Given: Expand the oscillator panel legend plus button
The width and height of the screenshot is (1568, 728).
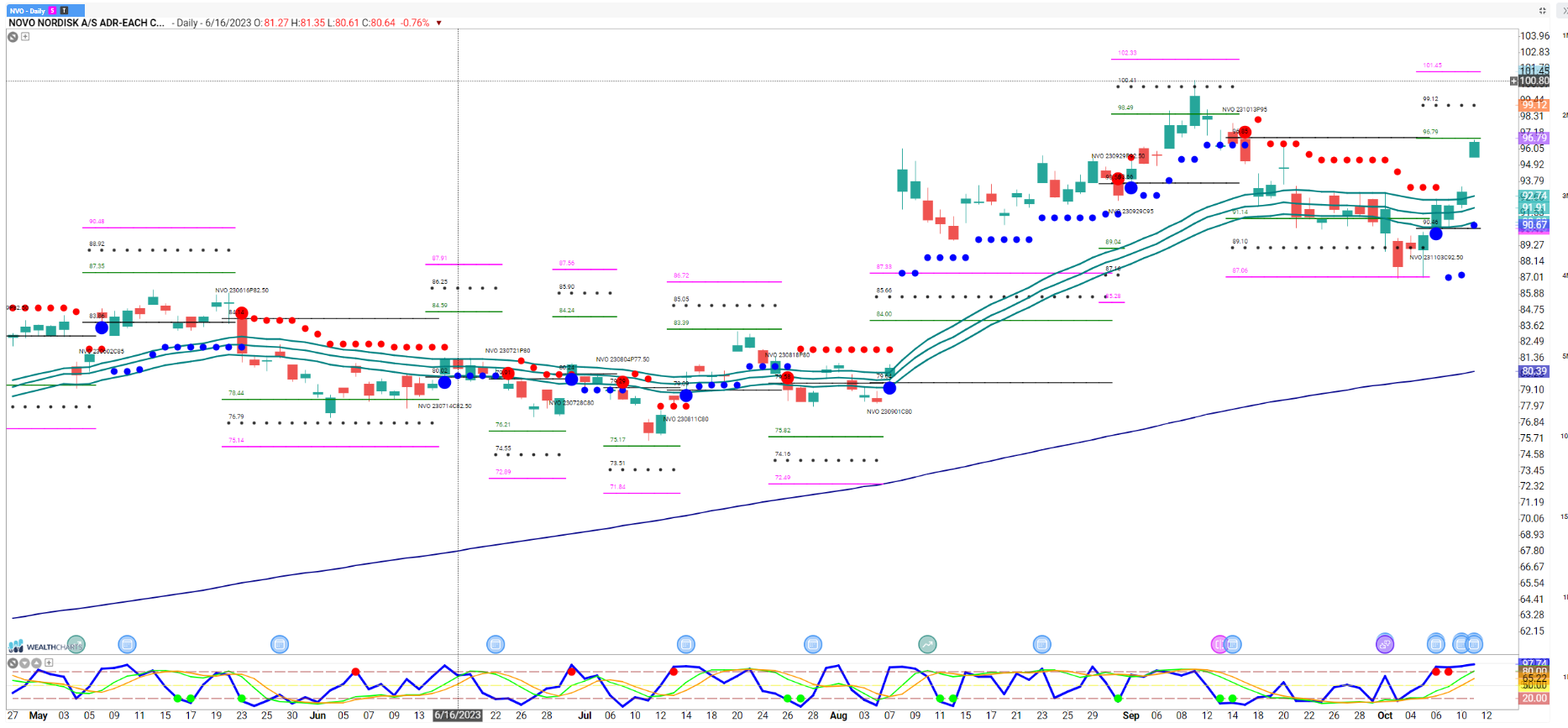Looking at the screenshot, I should (49, 663).
